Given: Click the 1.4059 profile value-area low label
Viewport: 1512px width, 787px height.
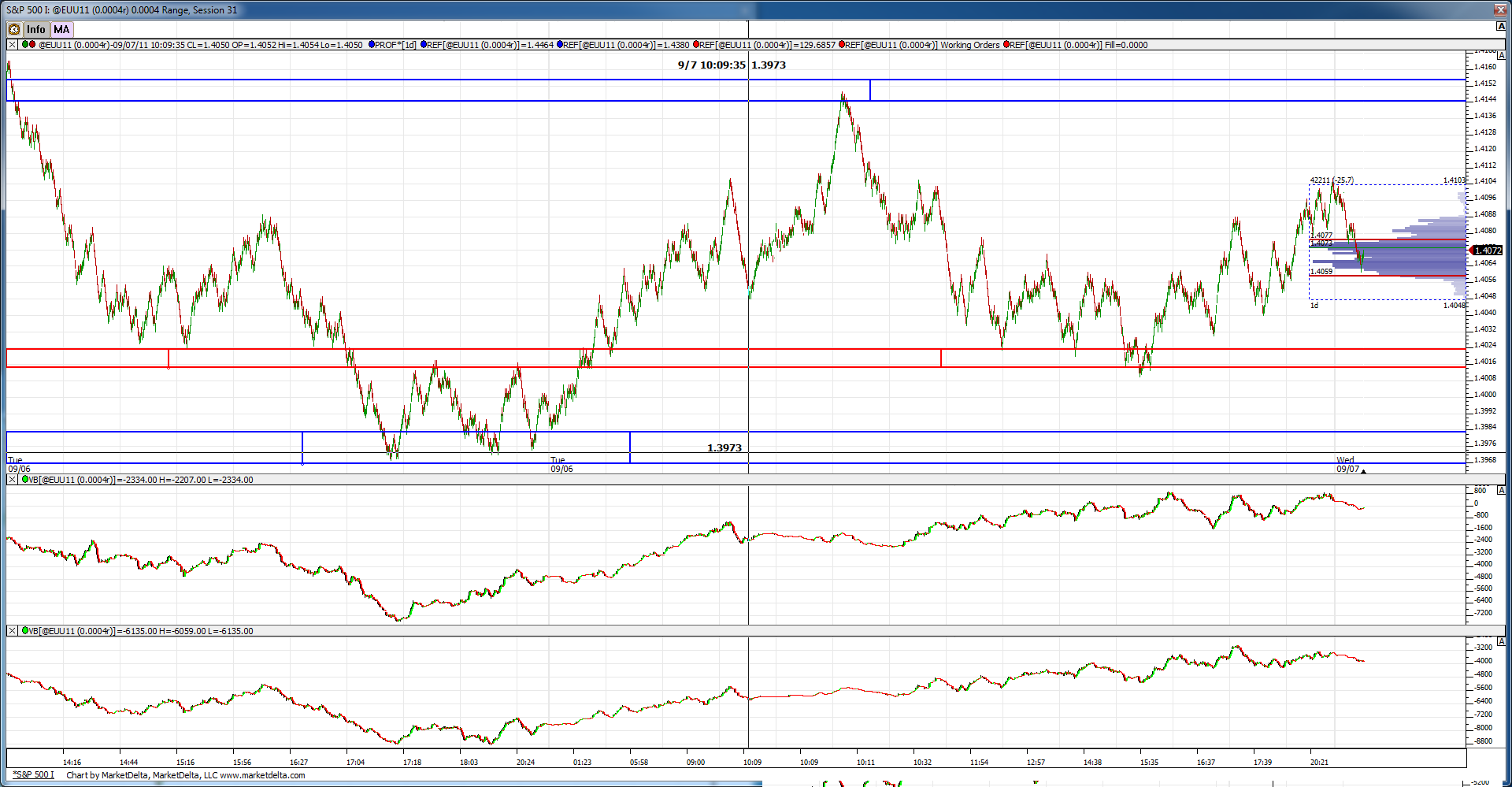Looking at the screenshot, I should 1321,272.
